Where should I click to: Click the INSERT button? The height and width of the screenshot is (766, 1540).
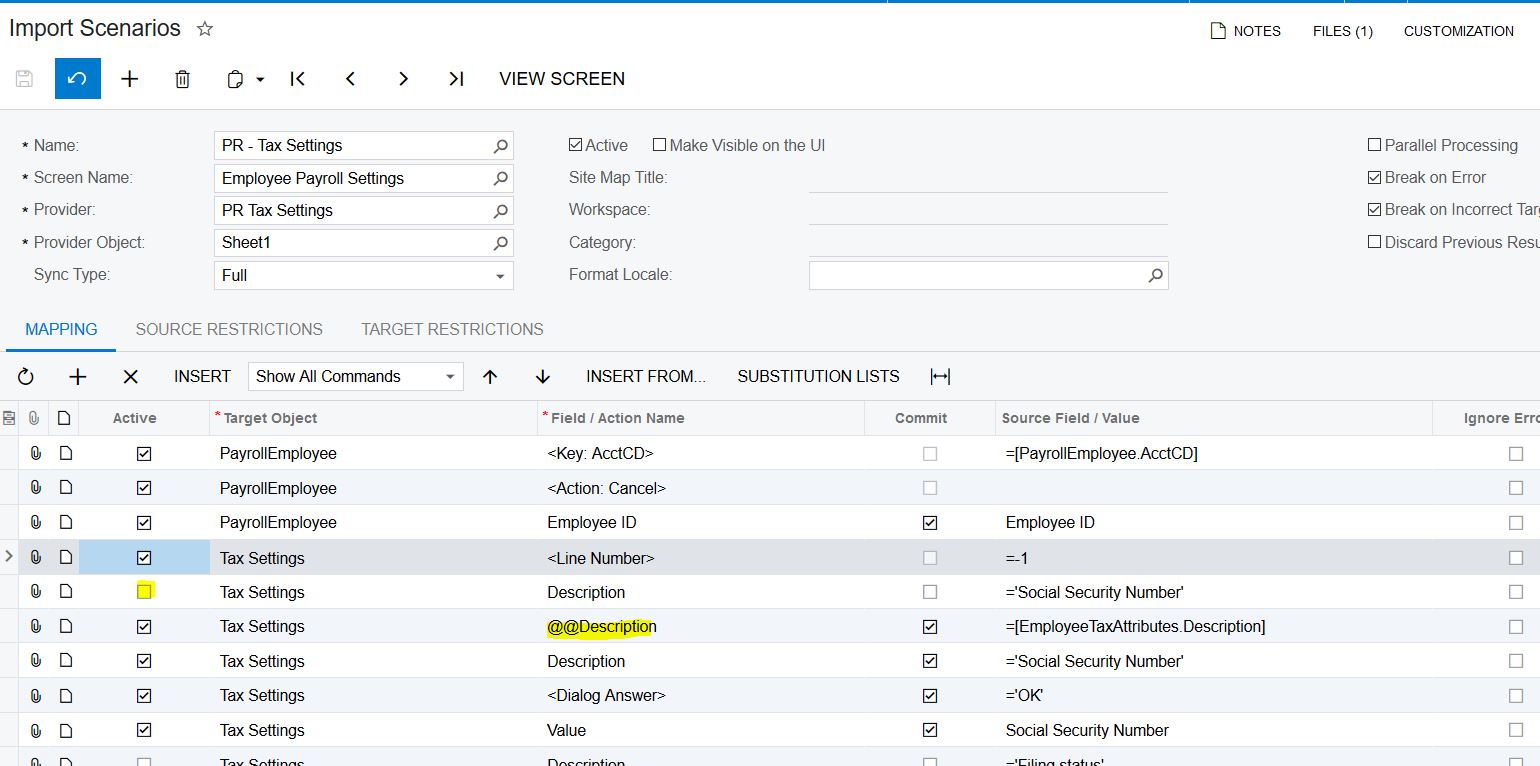[202, 376]
